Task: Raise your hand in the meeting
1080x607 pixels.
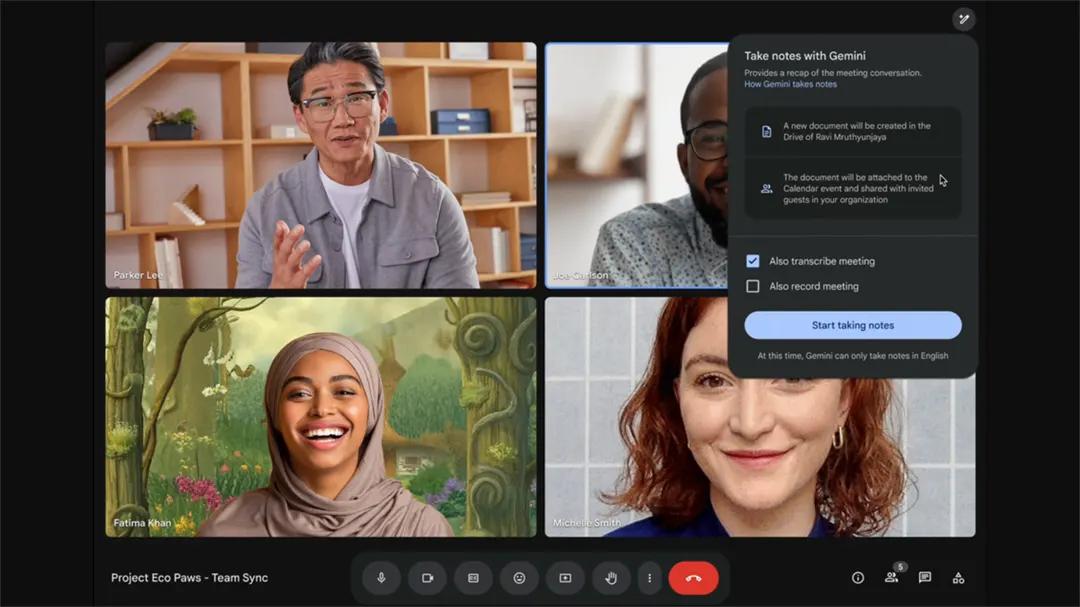Action: pyautogui.click(x=611, y=578)
